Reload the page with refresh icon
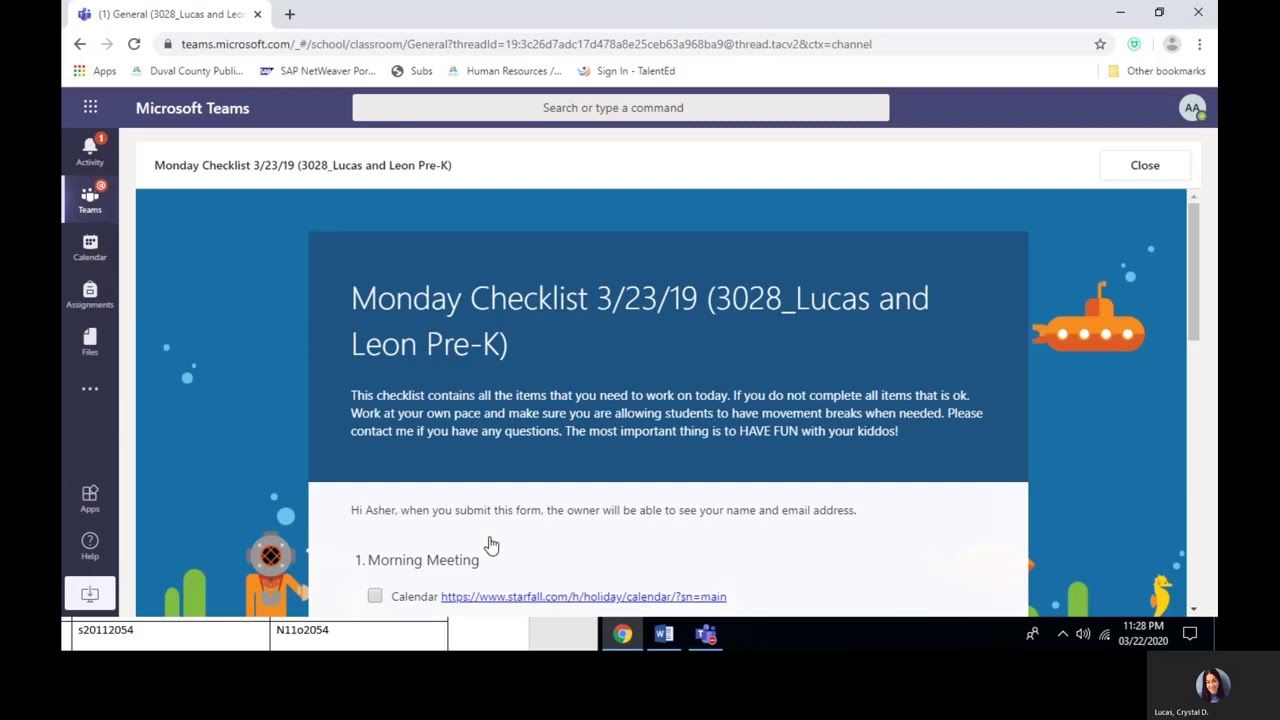This screenshot has width=1280, height=720. coord(134,44)
